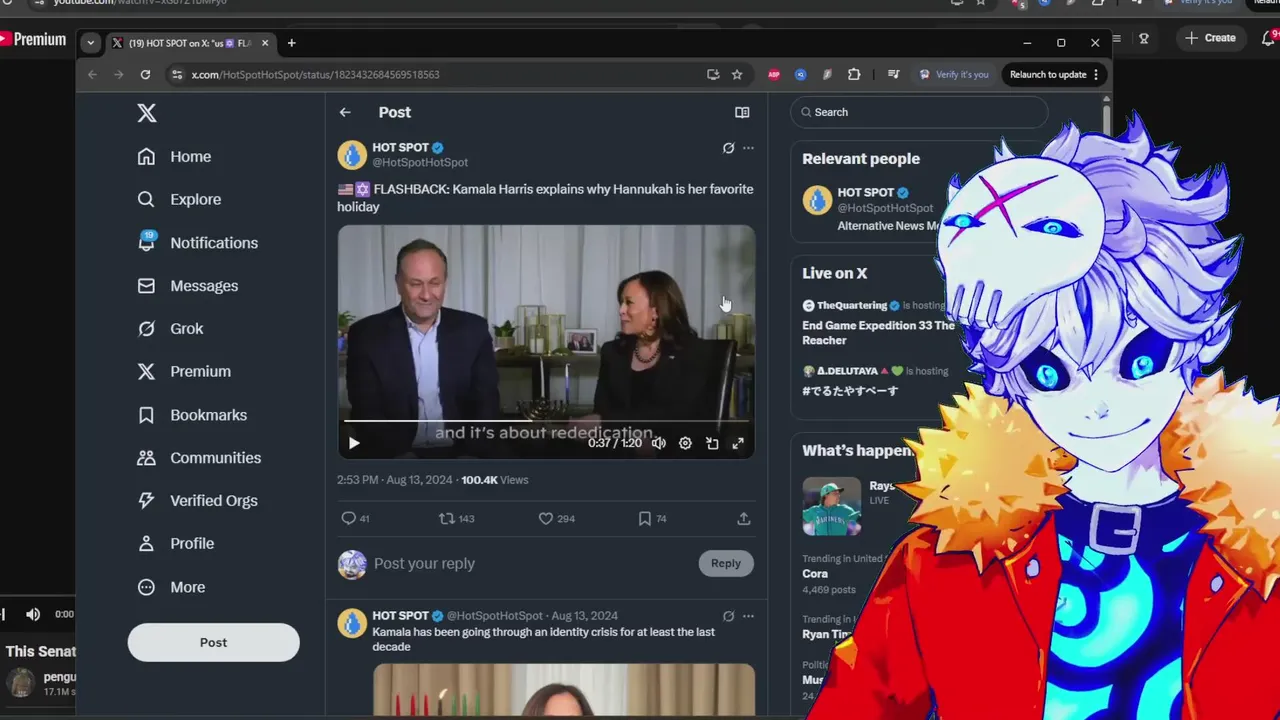Image resolution: width=1280 pixels, height=720 pixels.
Task: Open @HotSpotHotSpot handle on main post
Action: (x=420, y=162)
